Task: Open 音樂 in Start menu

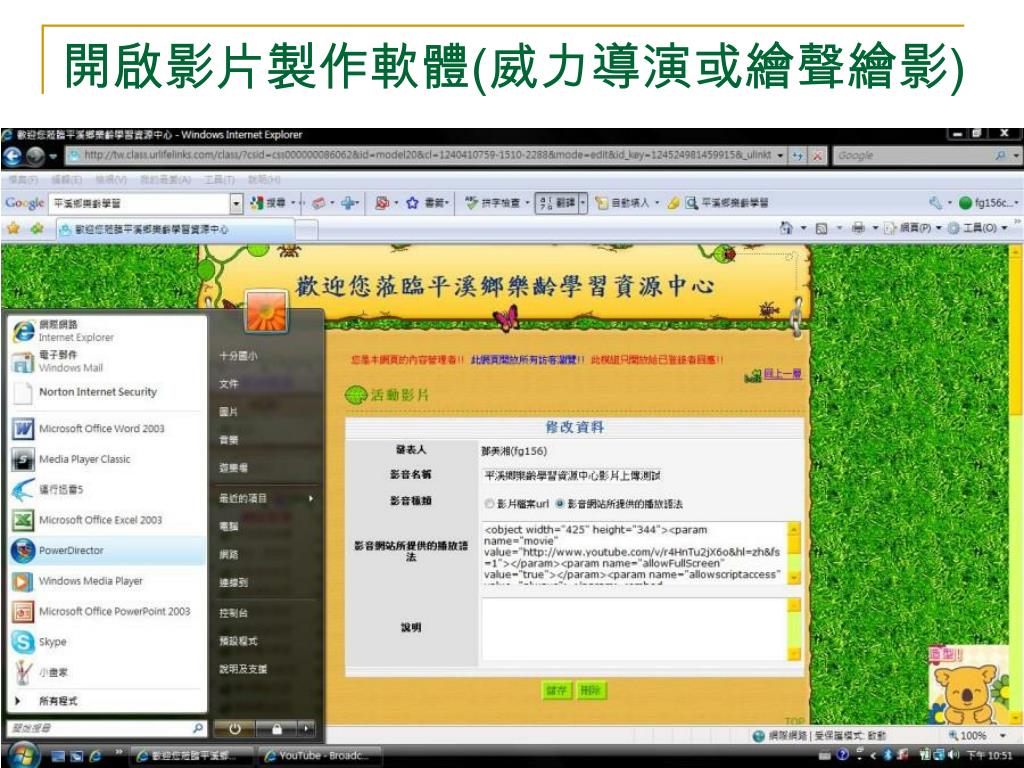Action: pos(229,440)
